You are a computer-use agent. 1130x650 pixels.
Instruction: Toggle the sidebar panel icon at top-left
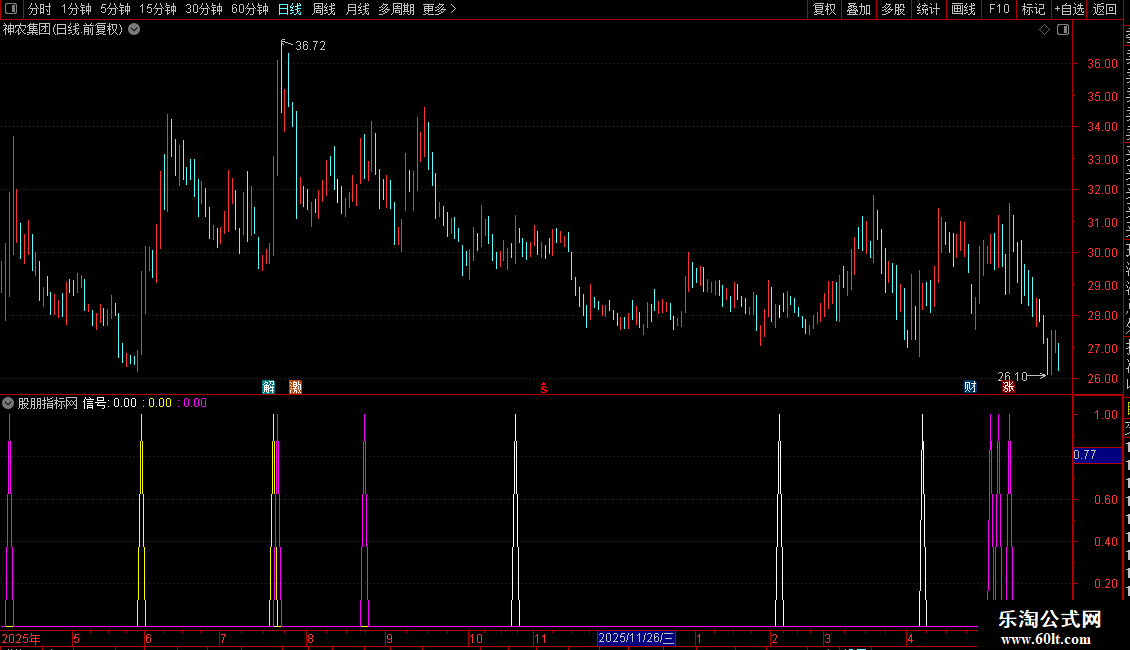point(11,9)
